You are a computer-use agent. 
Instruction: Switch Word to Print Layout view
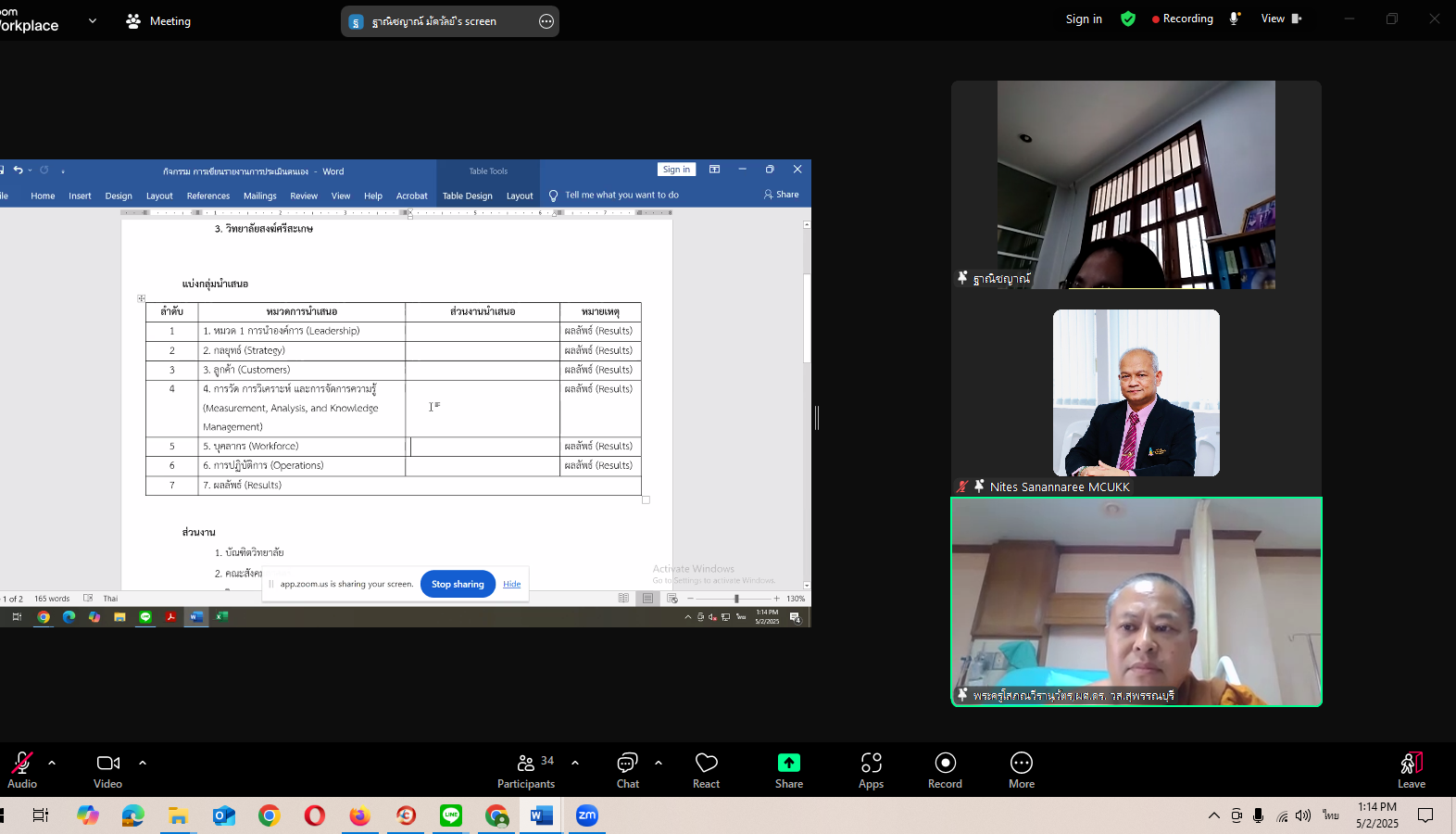647,599
